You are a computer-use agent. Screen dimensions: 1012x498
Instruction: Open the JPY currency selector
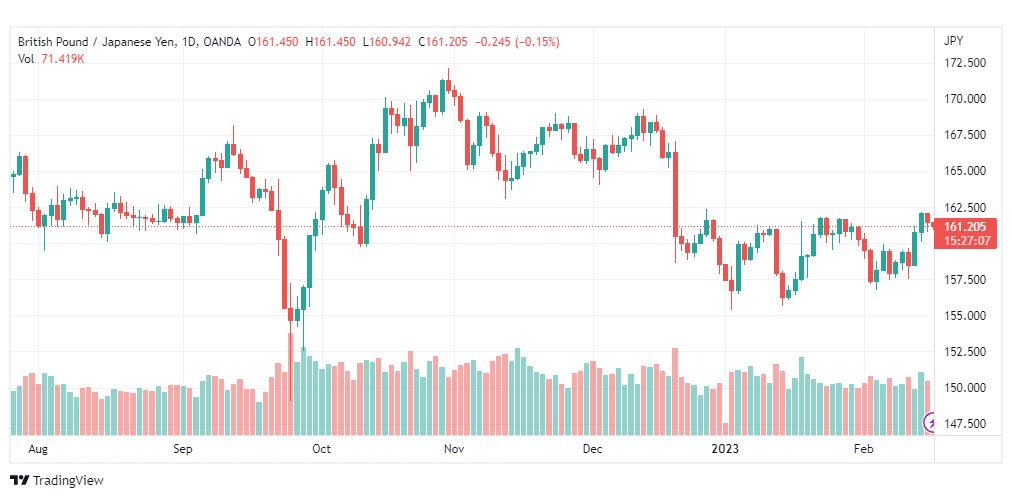coord(954,41)
